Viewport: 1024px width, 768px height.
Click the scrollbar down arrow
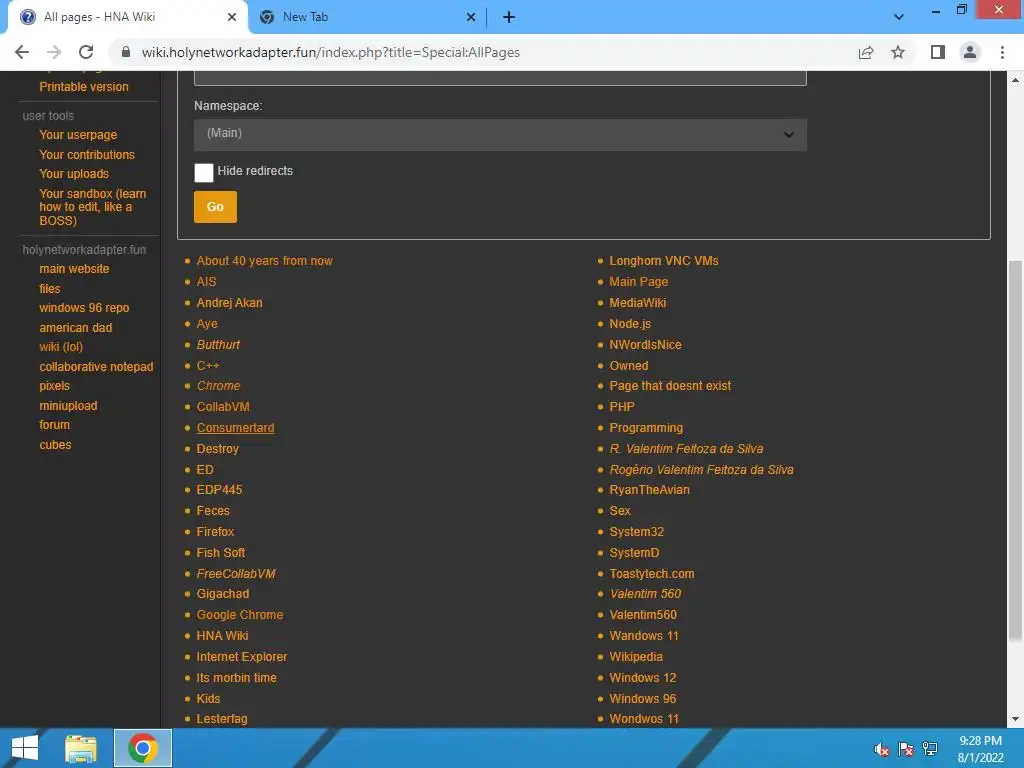(1016, 720)
